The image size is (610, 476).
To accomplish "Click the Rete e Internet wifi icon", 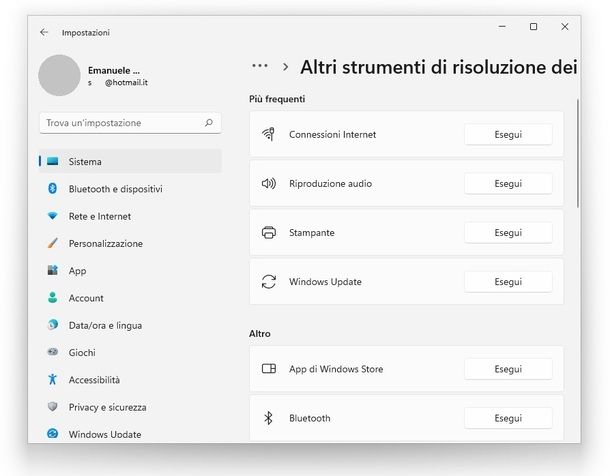I will (x=53, y=216).
